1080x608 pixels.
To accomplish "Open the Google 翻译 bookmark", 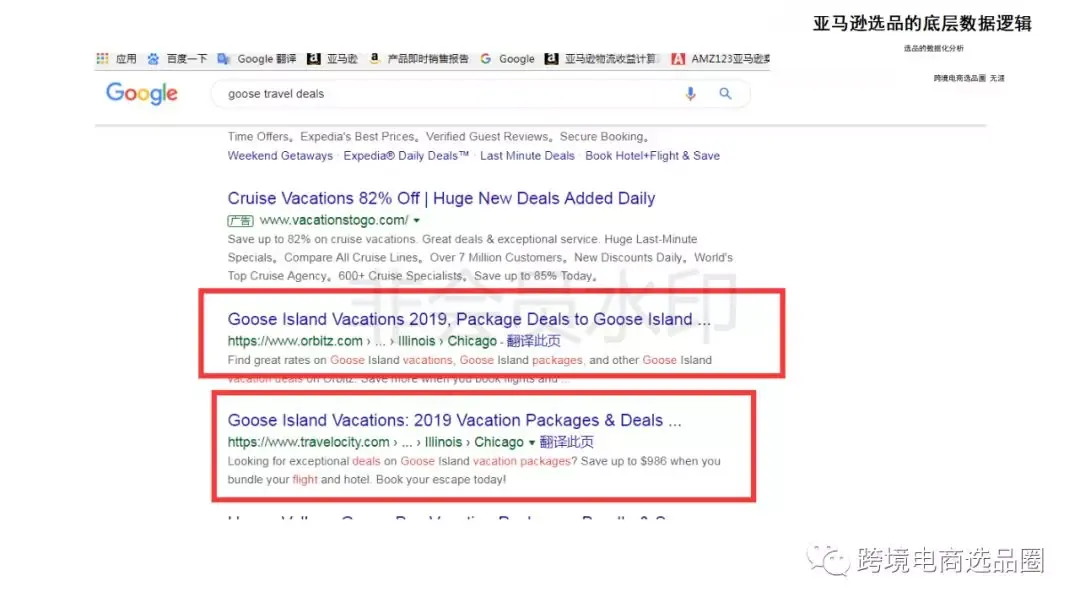I will 267,59.
